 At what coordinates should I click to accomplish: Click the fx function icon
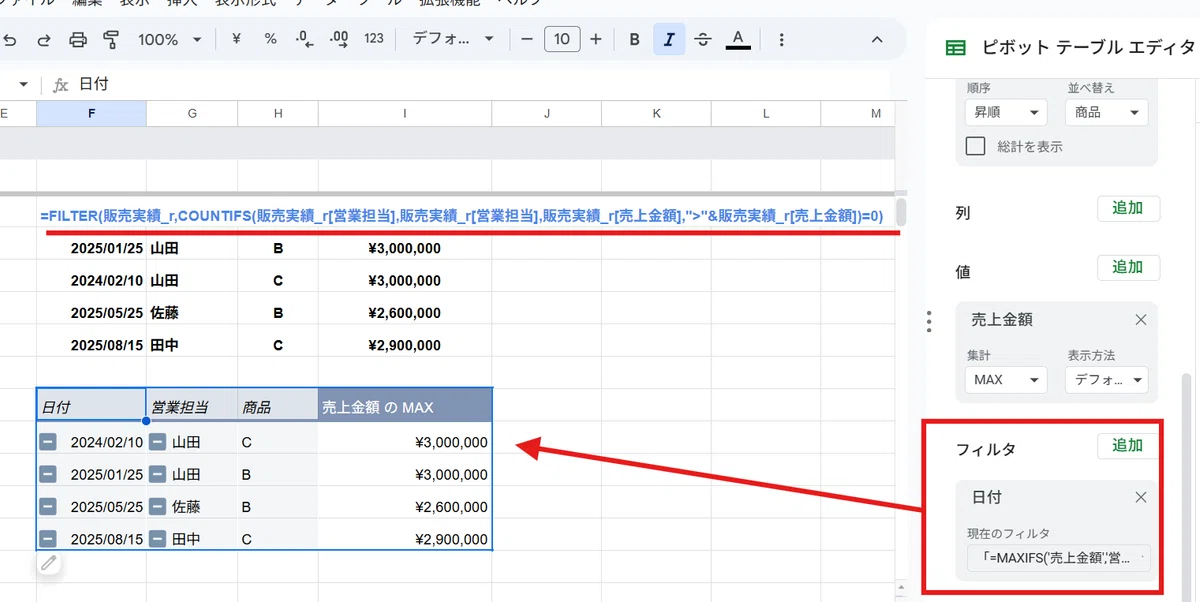60,85
